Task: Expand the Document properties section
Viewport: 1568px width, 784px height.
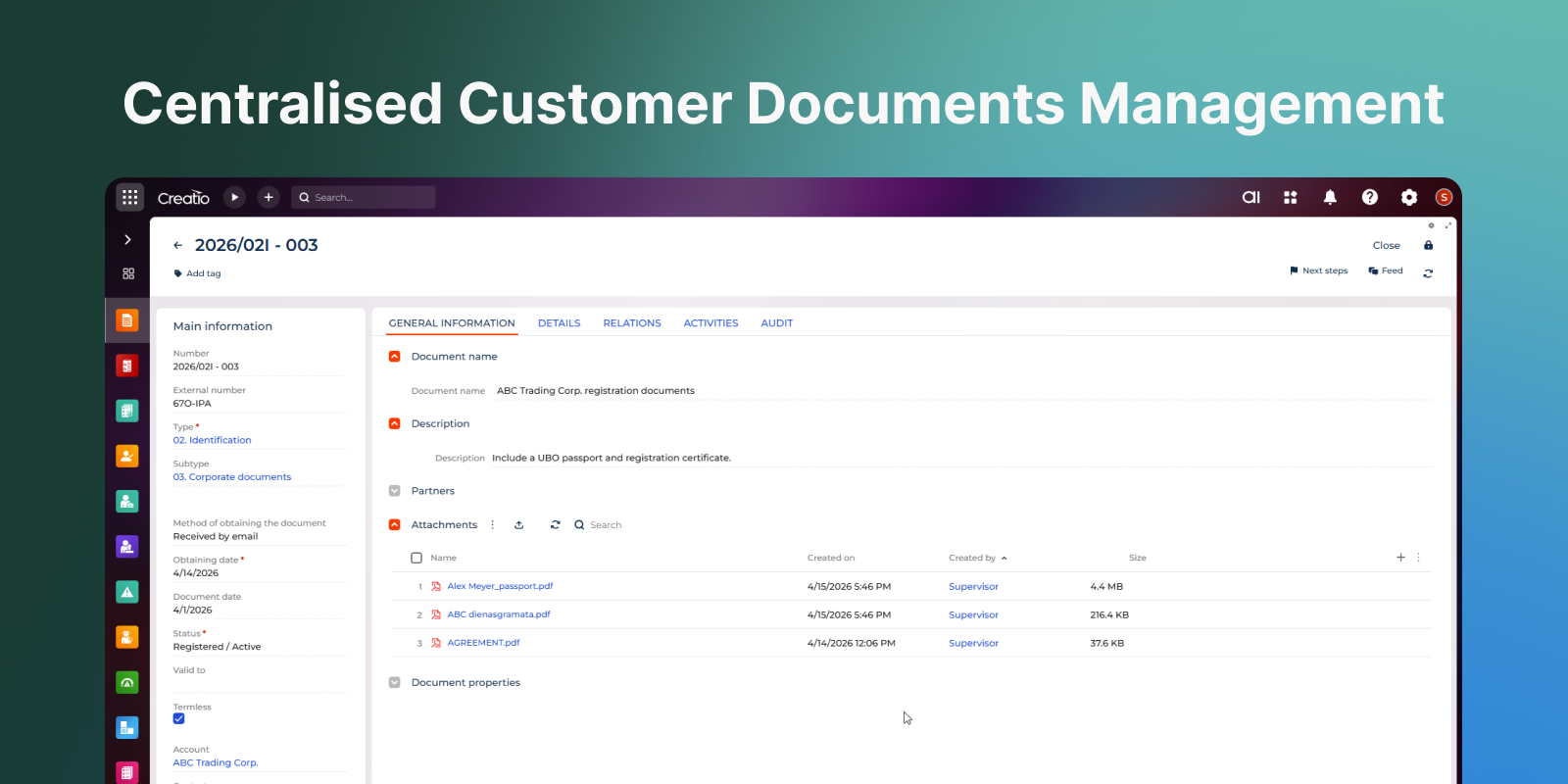Action: [x=395, y=683]
